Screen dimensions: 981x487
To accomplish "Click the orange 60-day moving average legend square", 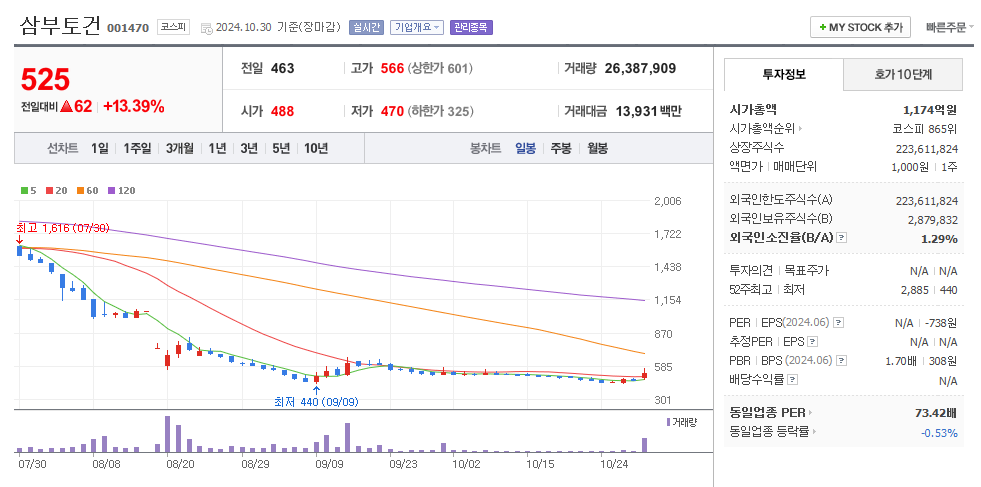I will (x=80, y=191).
